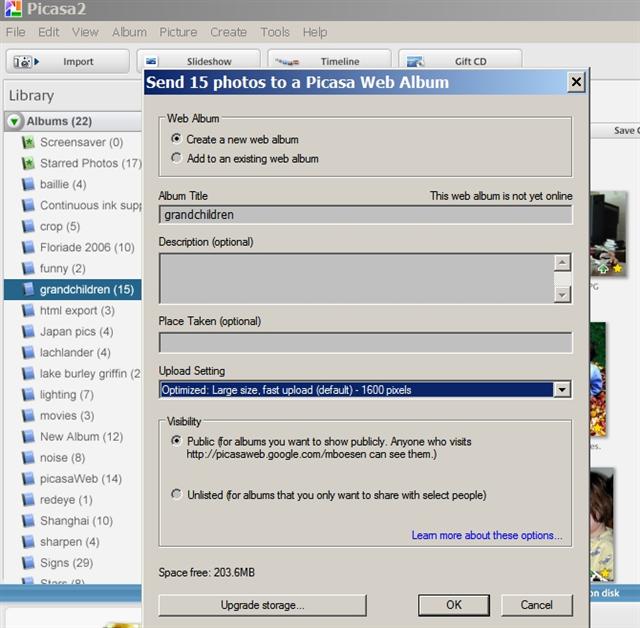Click the picasaWeb album icon
640x628 pixels.
click(x=28, y=479)
